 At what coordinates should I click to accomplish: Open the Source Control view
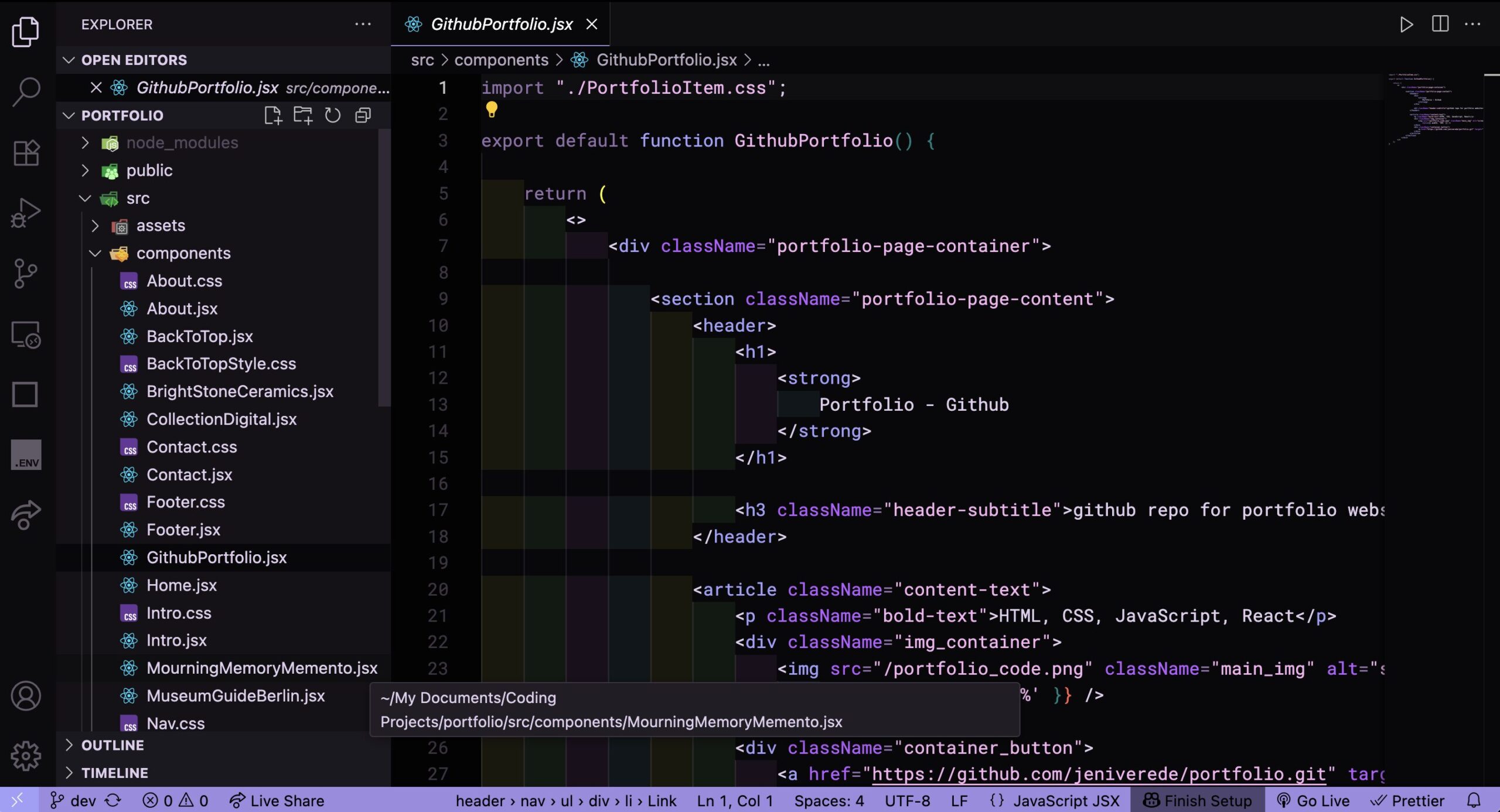click(26, 274)
